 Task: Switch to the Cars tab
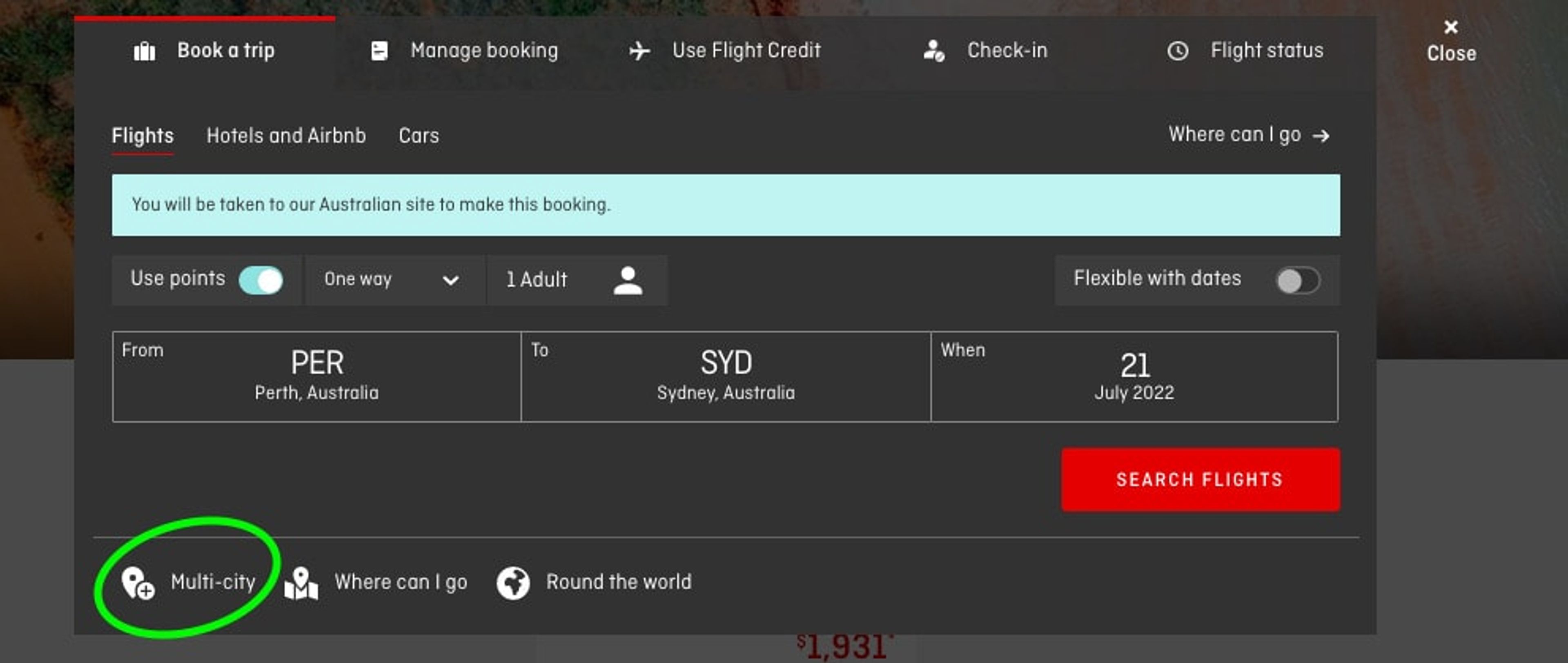point(419,136)
